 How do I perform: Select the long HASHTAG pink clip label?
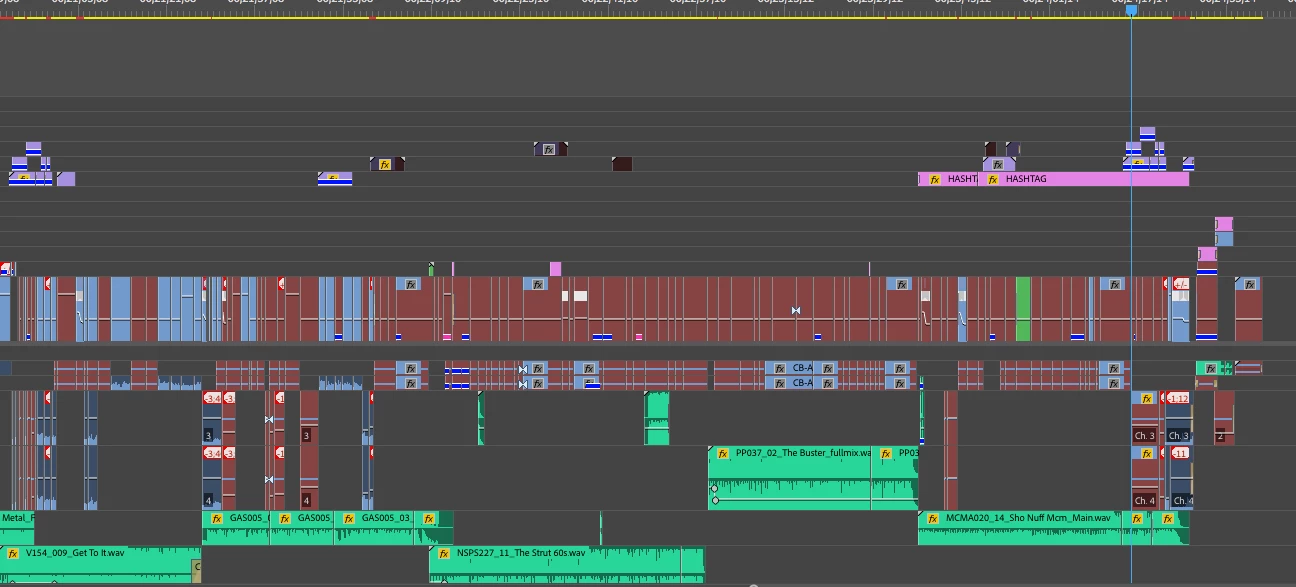[x=1026, y=179]
